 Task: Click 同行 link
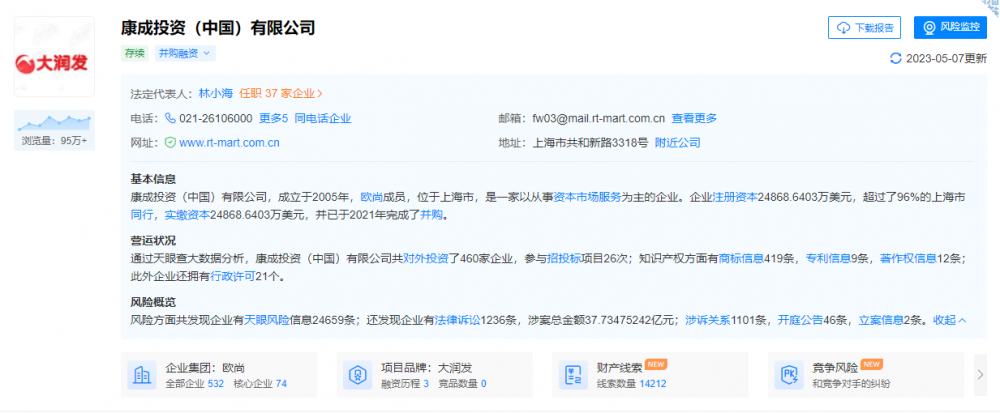pyautogui.click(x=142, y=215)
